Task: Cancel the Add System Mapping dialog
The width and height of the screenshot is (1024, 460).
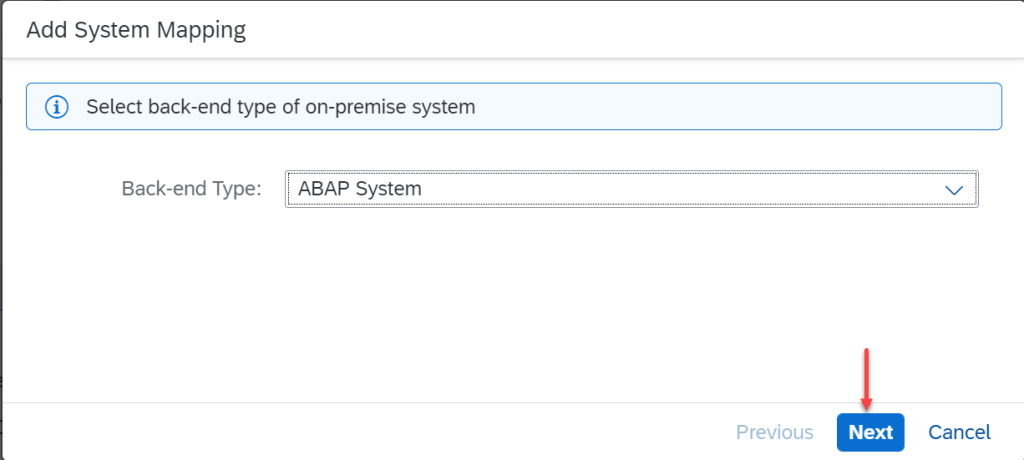Action: point(959,432)
